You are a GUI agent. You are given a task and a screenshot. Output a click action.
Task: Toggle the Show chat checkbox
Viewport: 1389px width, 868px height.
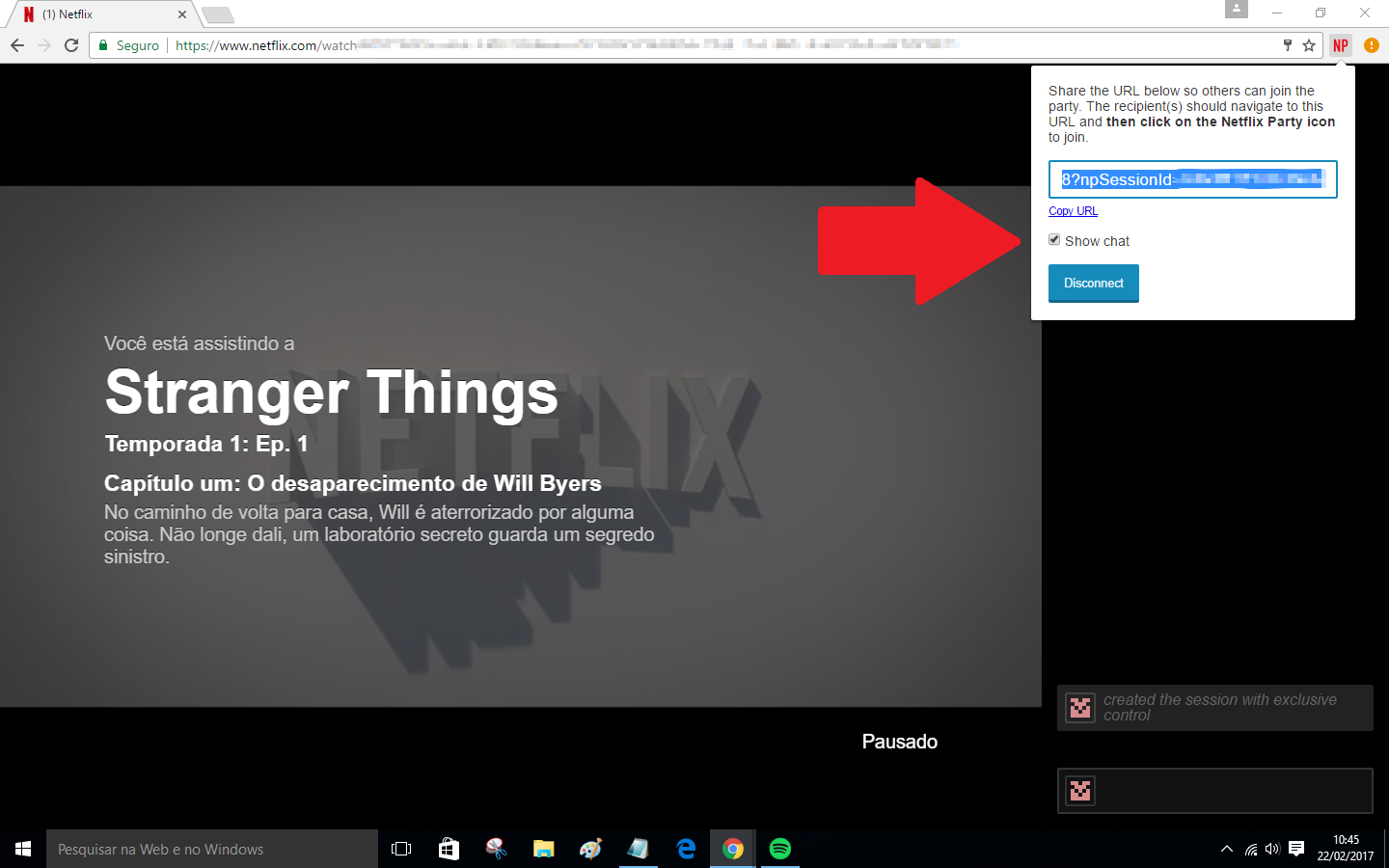coord(1054,240)
